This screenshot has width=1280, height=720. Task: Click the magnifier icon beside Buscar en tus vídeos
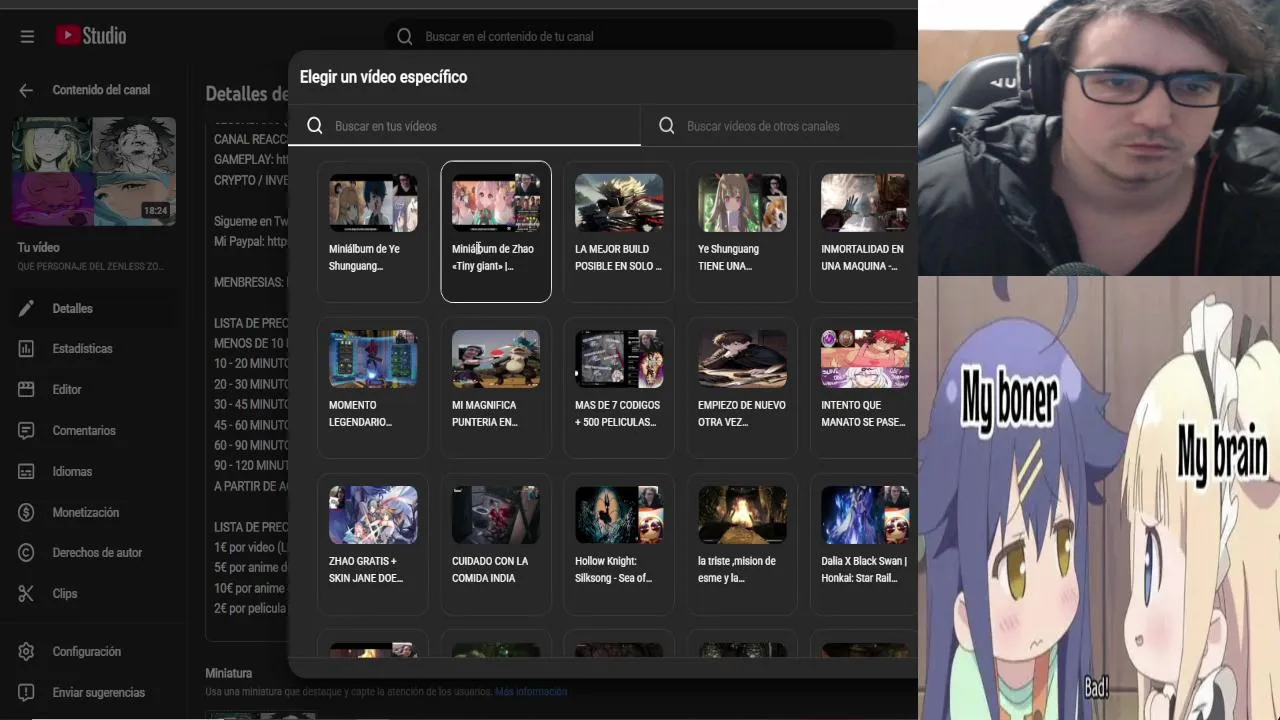pyautogui.click(x=315, y=126)
